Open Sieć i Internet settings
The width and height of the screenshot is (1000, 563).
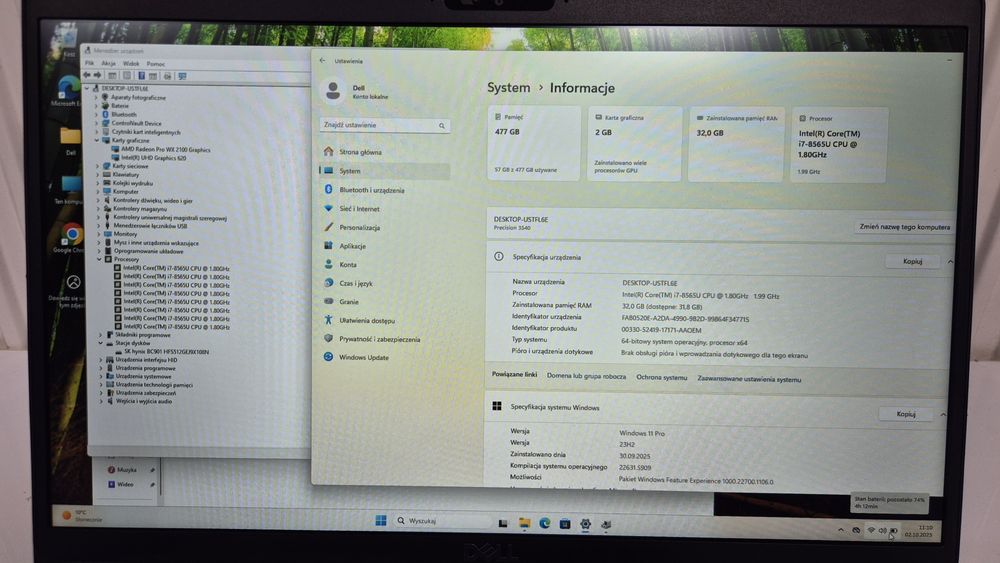coord(359,208)
